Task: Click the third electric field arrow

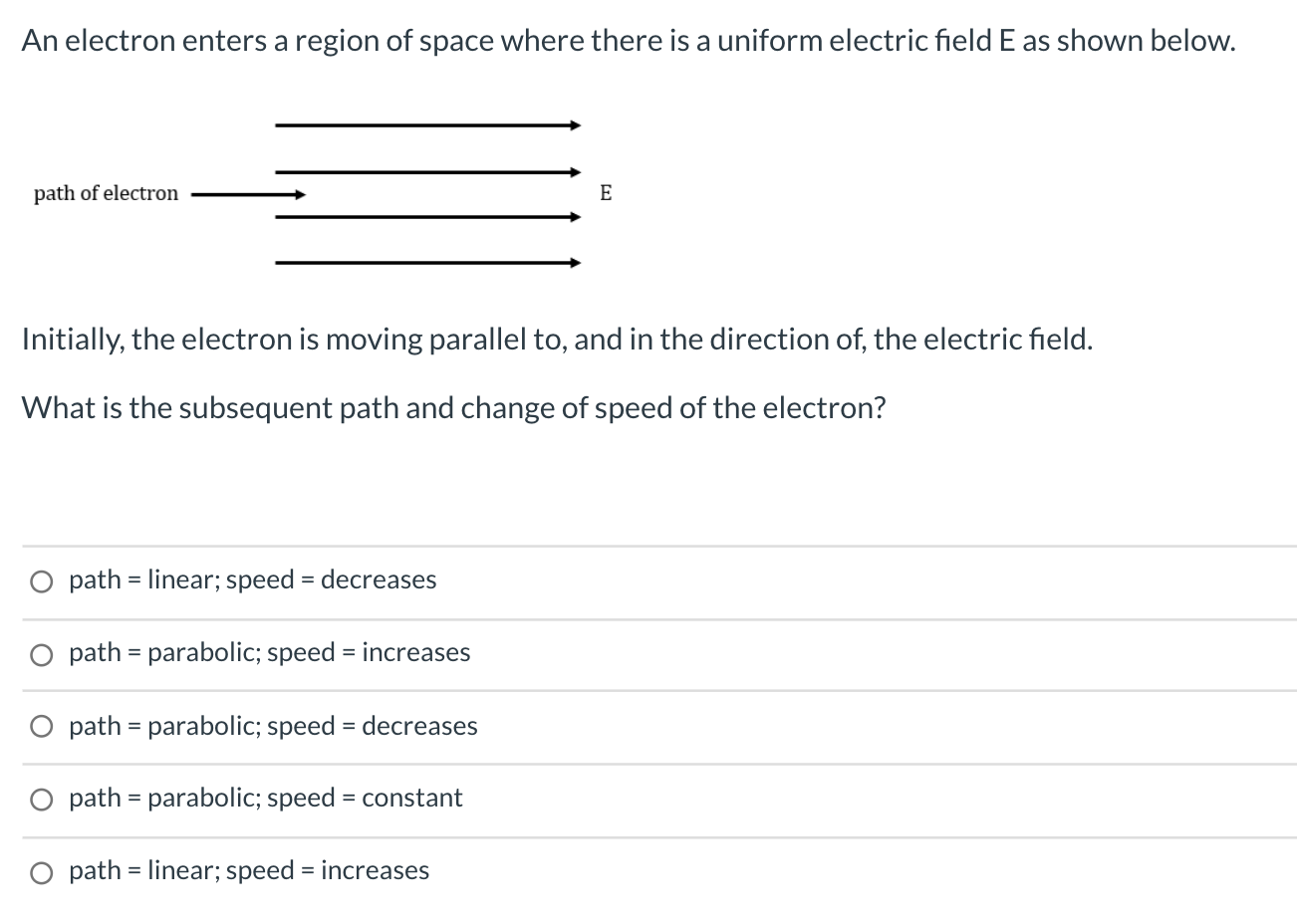Action: pyautogui.click(x=428, y=216)
